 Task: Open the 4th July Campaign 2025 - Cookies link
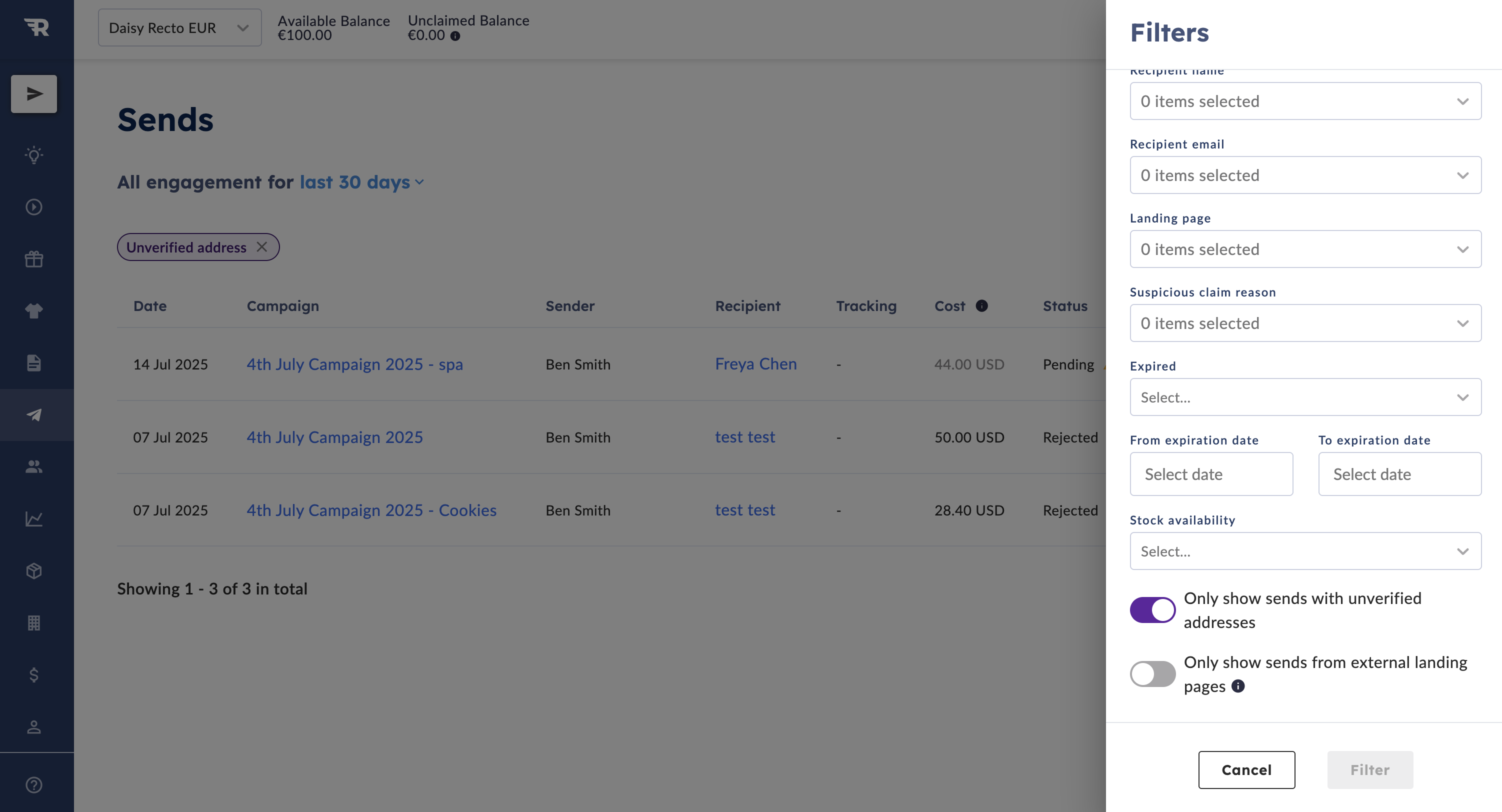coord(371,510)
